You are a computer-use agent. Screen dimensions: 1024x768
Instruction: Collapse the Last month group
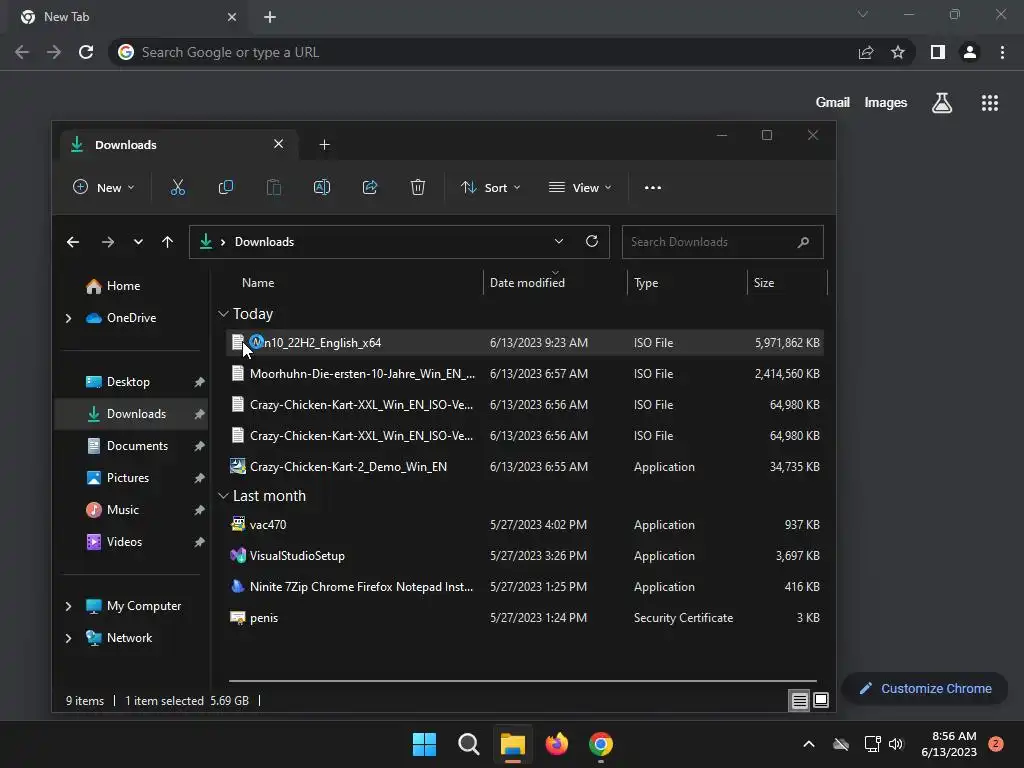pyautogui.click(x=223, y=496)
